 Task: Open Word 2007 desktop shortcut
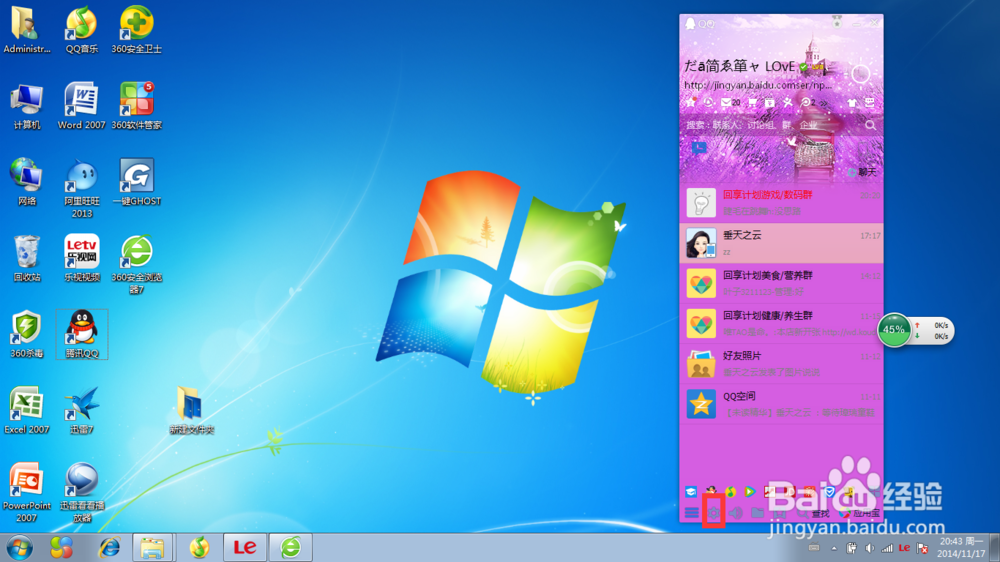click(82, 105)
